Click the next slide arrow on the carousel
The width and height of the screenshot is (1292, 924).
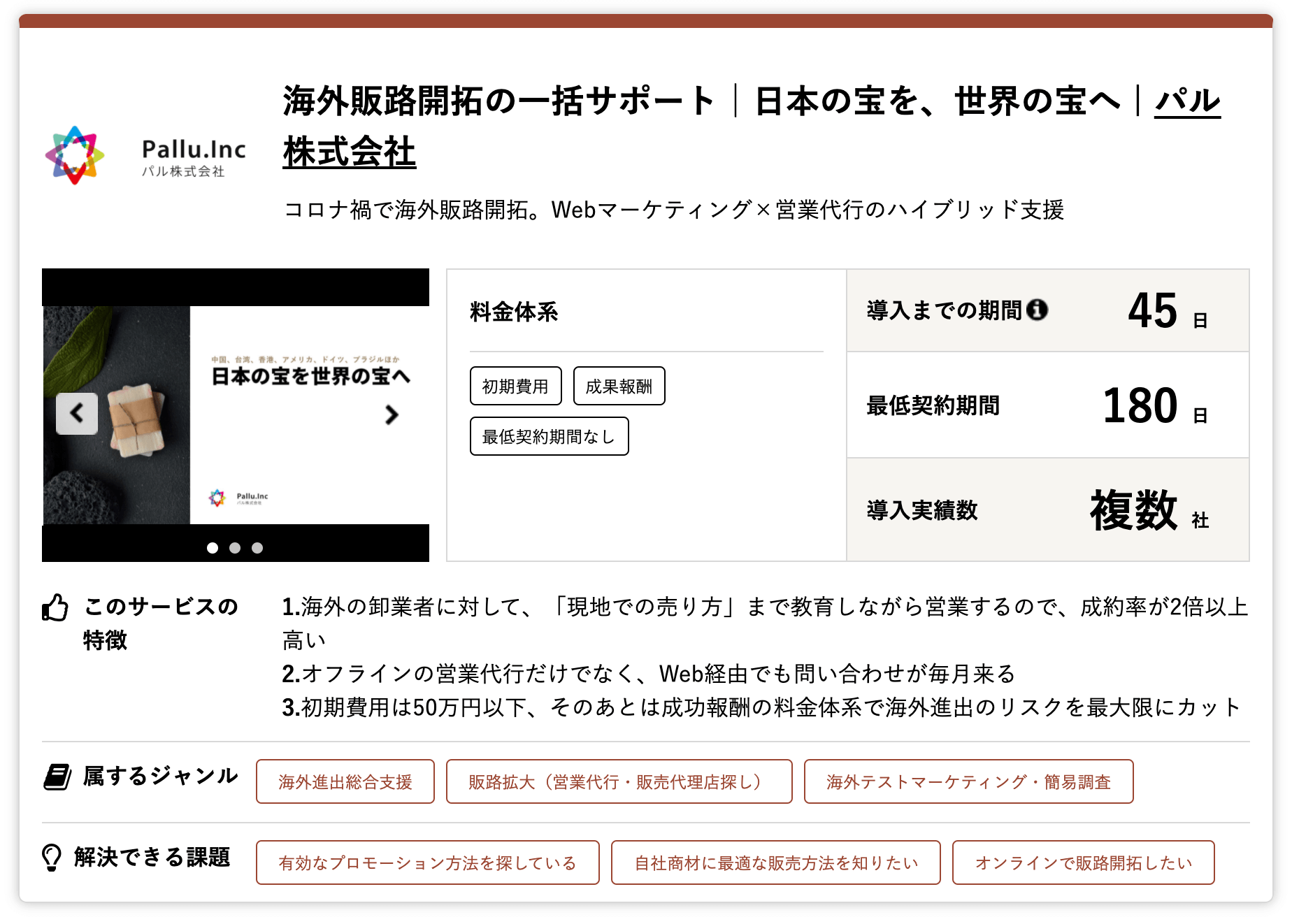point(392,414)
